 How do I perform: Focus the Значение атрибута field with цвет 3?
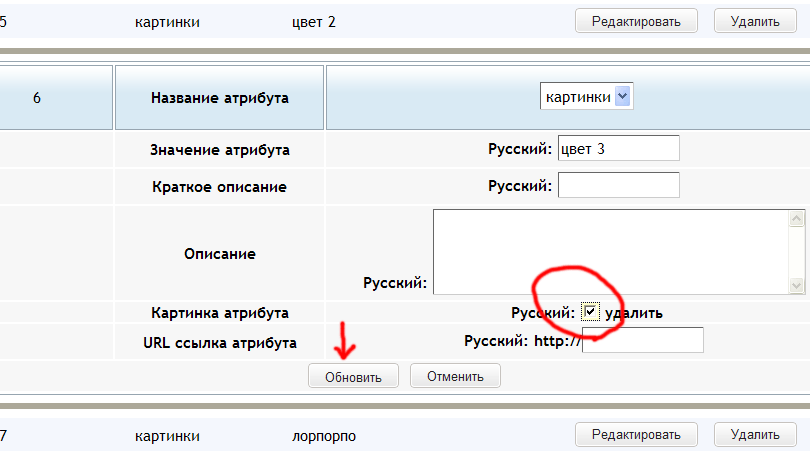[x=618, y=149]
